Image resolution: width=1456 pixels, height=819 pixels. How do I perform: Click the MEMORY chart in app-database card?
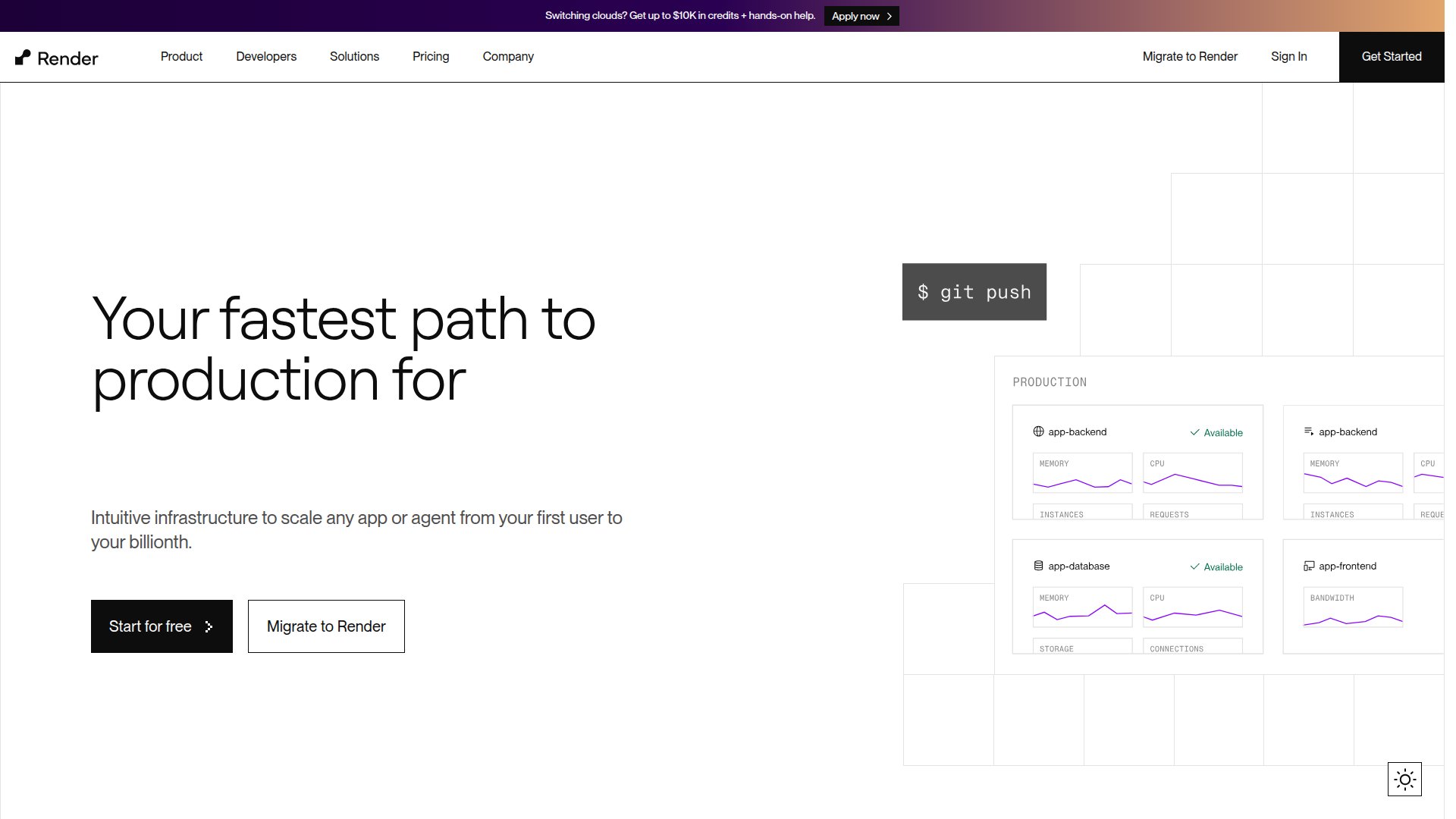point(1082,607)
